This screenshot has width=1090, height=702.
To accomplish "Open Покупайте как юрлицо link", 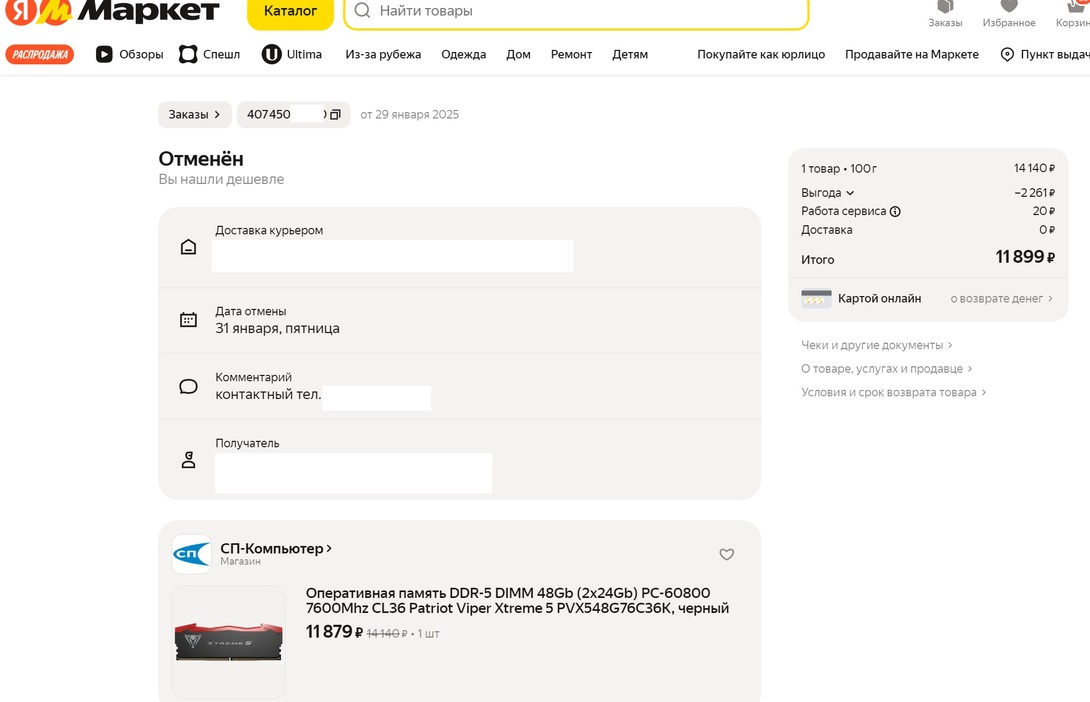I will pyautogui.click(x=761, y=54).
